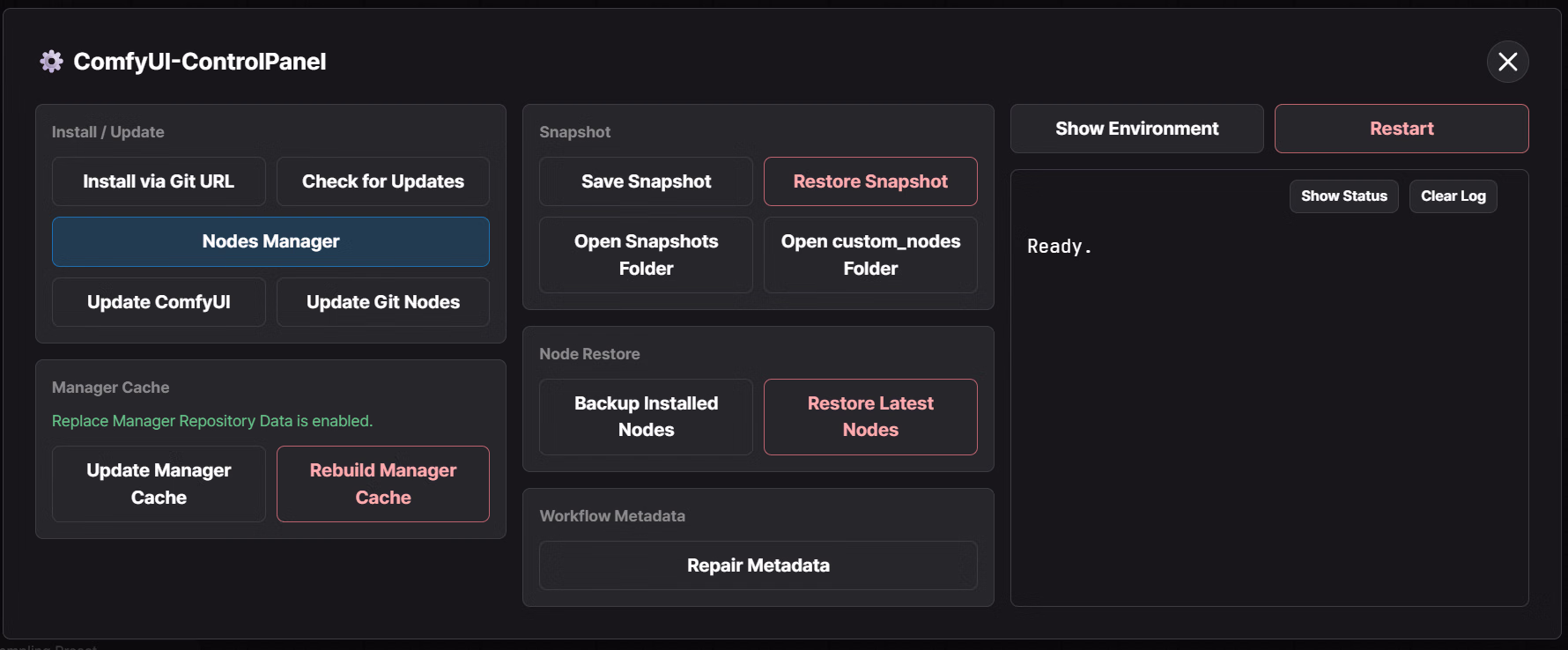
Task: Click Update Git Nodes
Action: (383, 302)
